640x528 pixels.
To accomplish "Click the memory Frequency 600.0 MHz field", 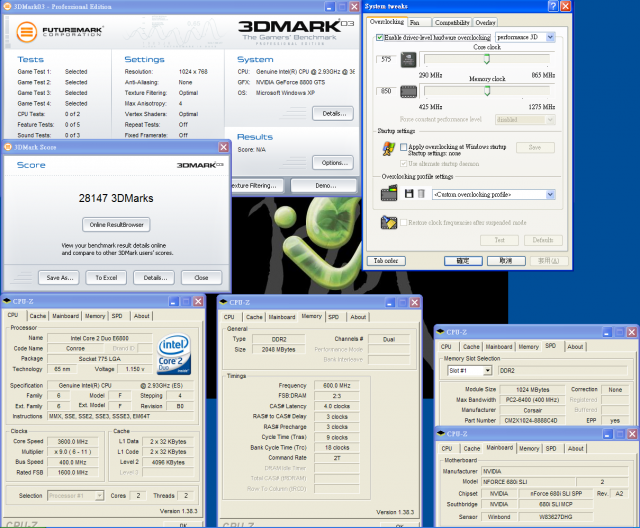I will 337,386.
